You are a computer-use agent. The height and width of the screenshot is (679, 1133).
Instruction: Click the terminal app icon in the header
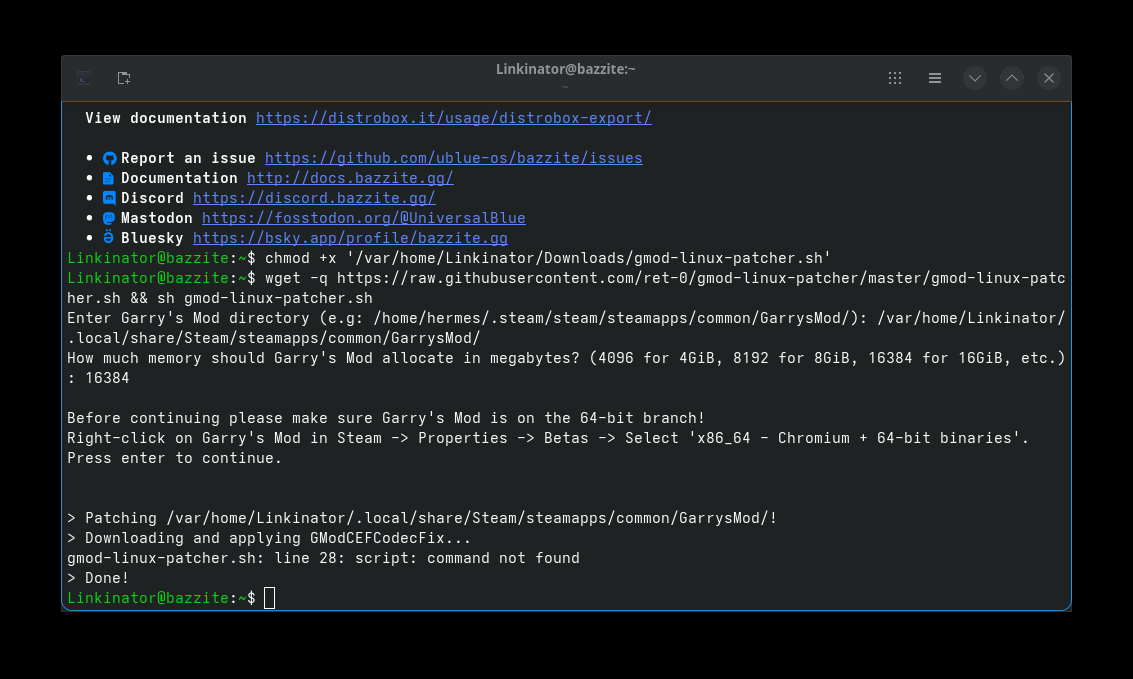(84, 78)
